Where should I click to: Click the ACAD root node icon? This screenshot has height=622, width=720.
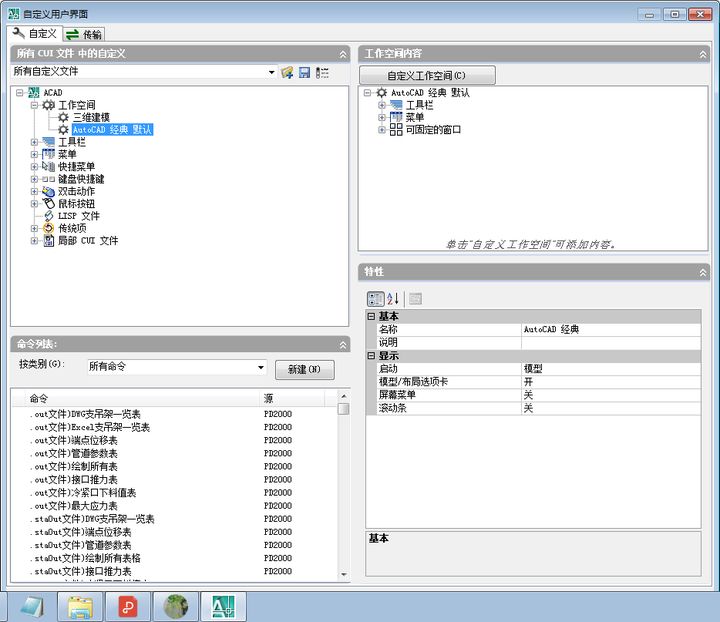[34, 93]
